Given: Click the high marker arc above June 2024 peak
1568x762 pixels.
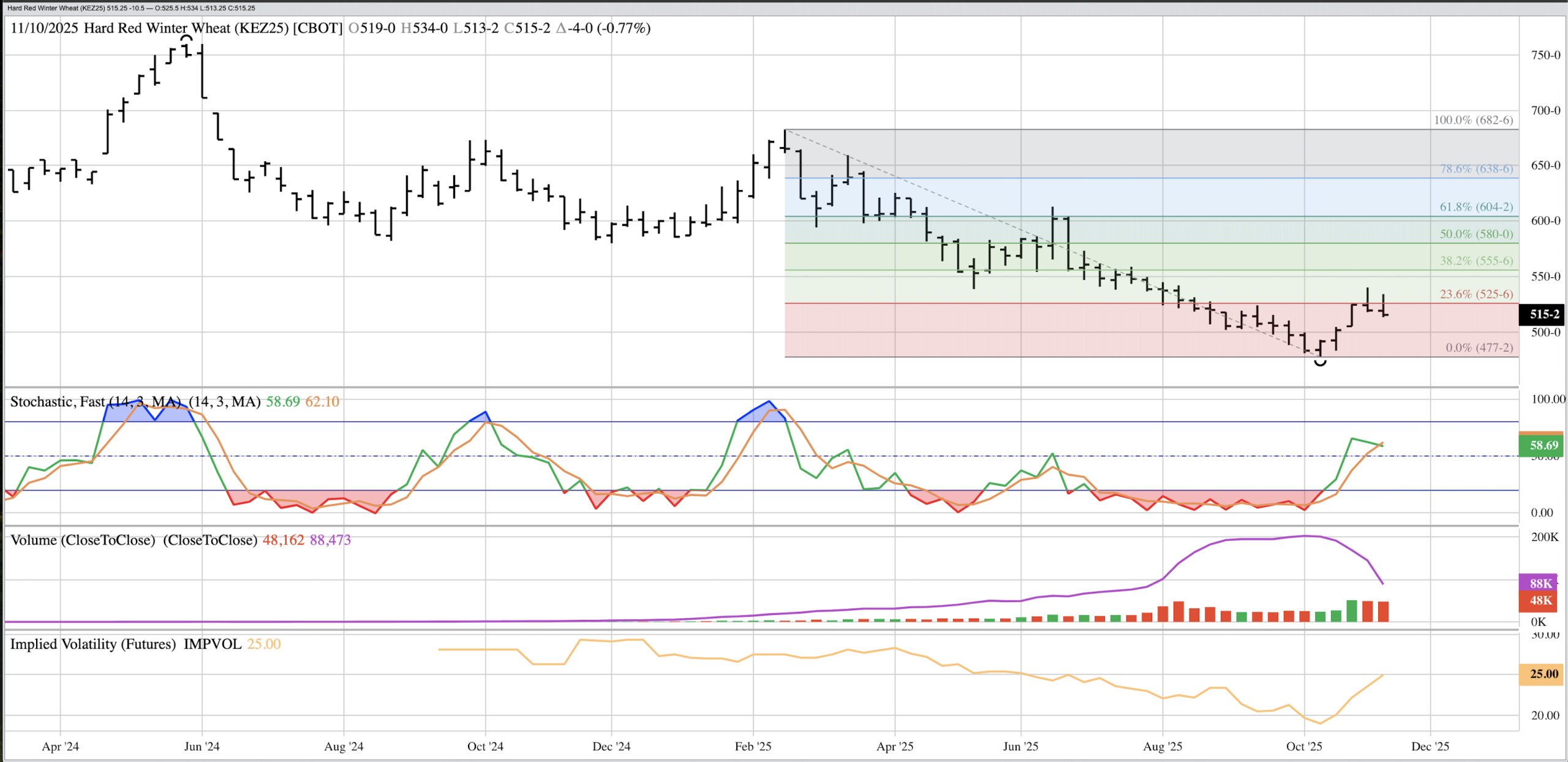Looking at the screenshot, I should pyautogui.click(x=186, y=38).
